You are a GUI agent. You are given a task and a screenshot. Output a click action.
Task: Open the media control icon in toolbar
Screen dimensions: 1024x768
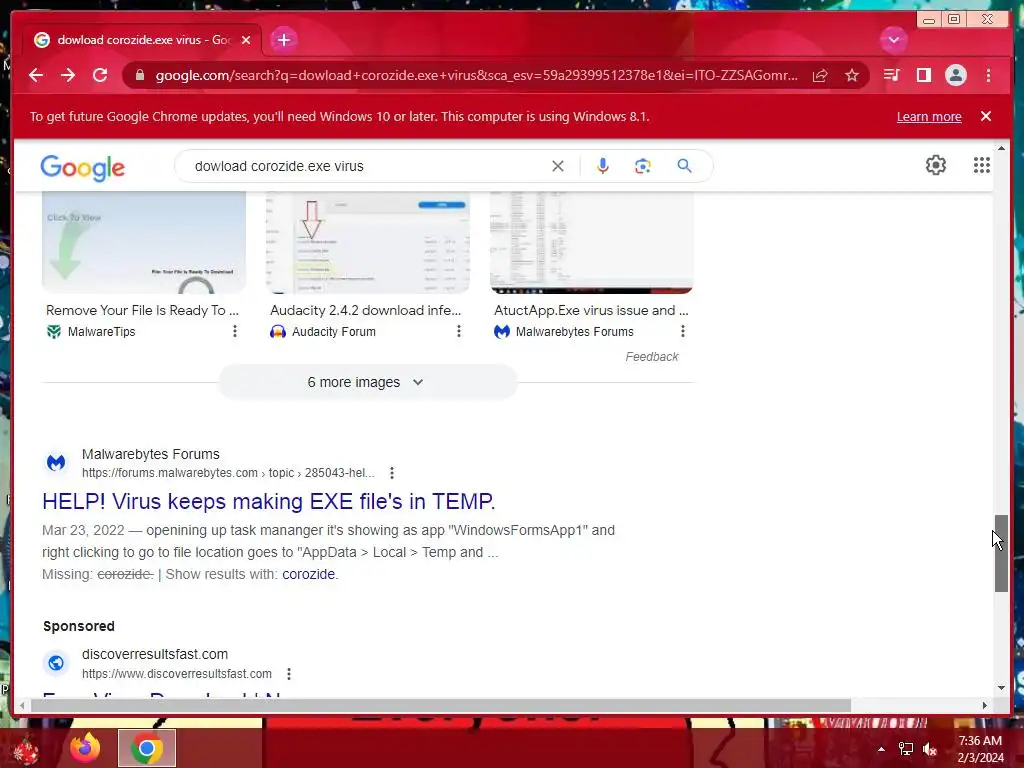(891, 75)
